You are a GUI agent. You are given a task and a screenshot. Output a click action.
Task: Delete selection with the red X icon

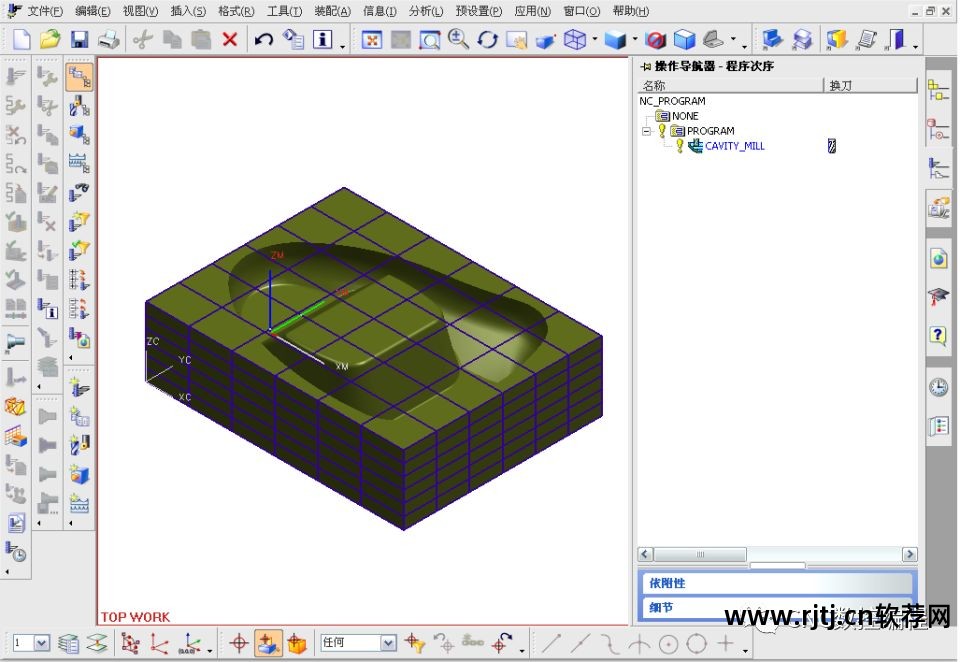click(230, 40)
